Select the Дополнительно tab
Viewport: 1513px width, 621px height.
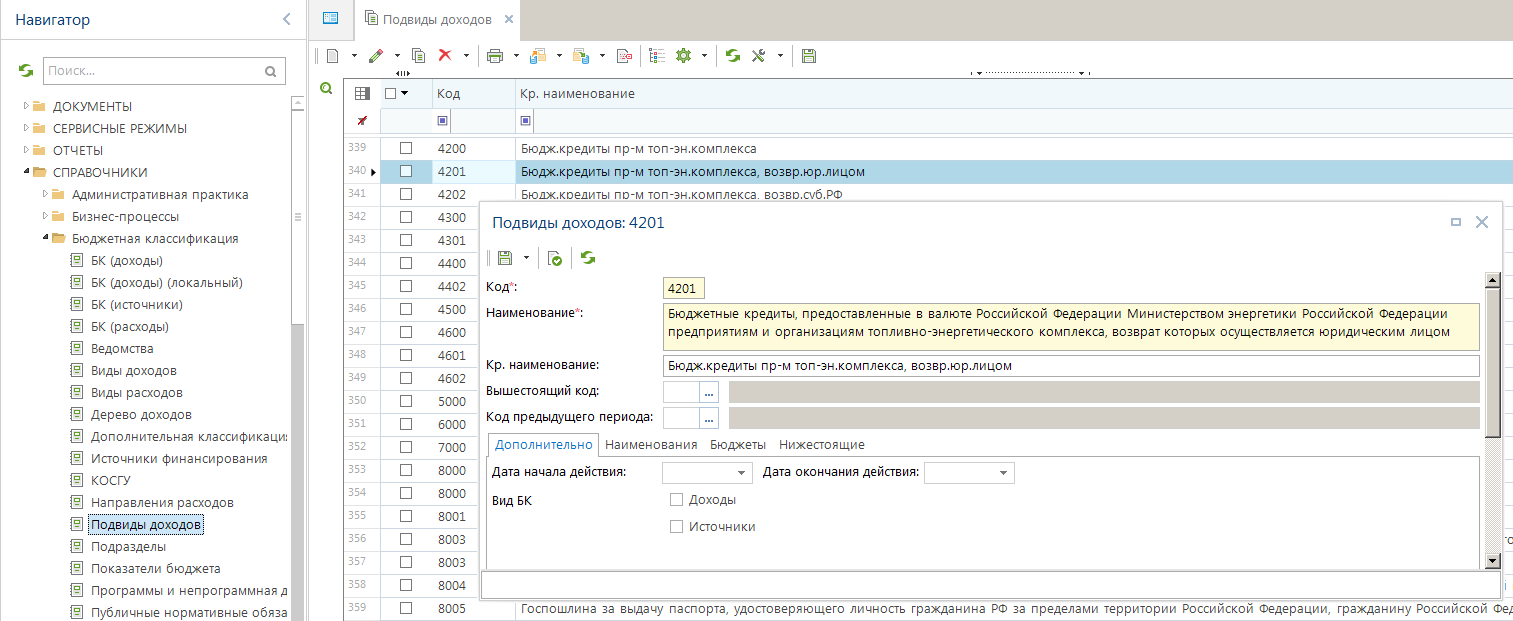(544, 445)
